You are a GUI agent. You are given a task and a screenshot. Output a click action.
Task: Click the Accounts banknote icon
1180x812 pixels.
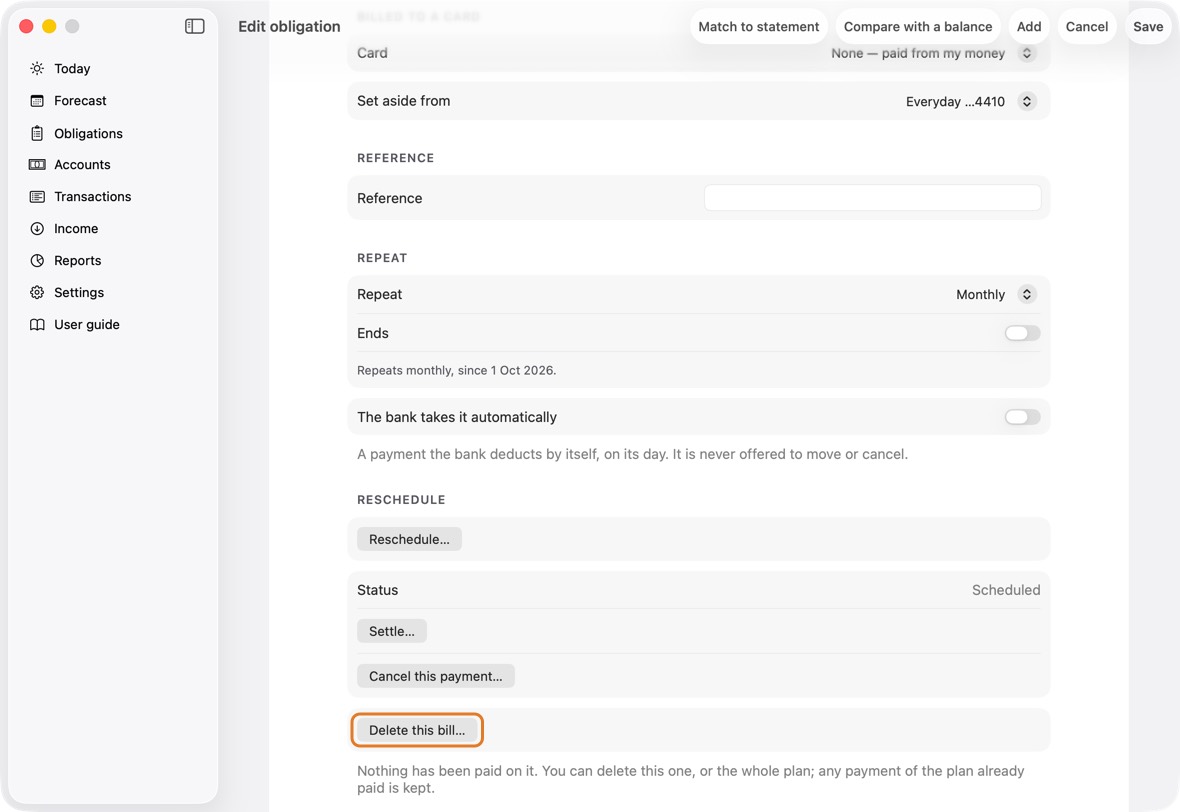[37, 165]
